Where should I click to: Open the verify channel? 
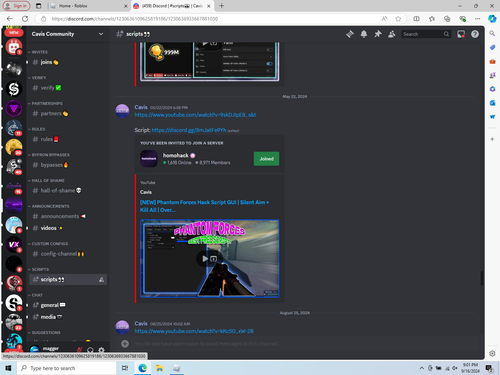pos(68,88)
